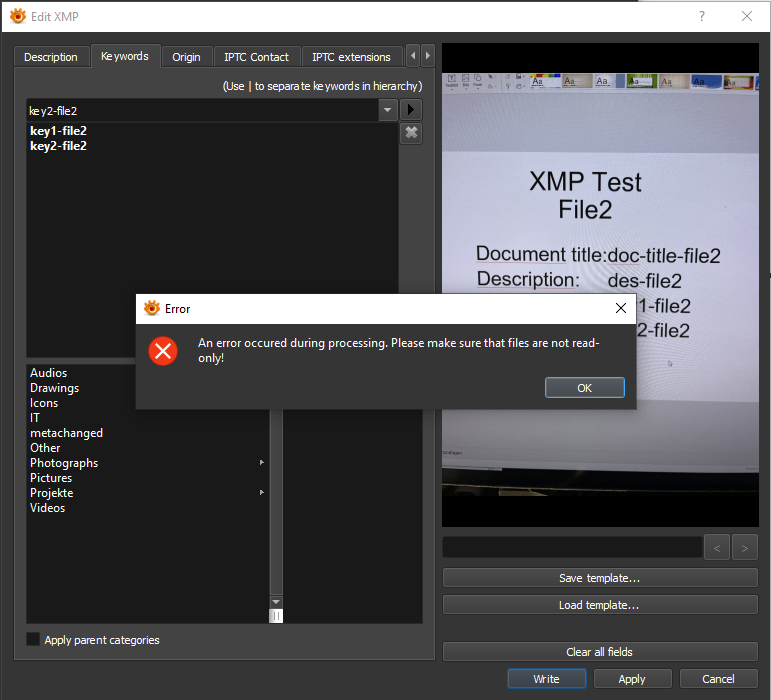Click Save template... button
Viewport: 771px width, 700px height.
point(600,578)
